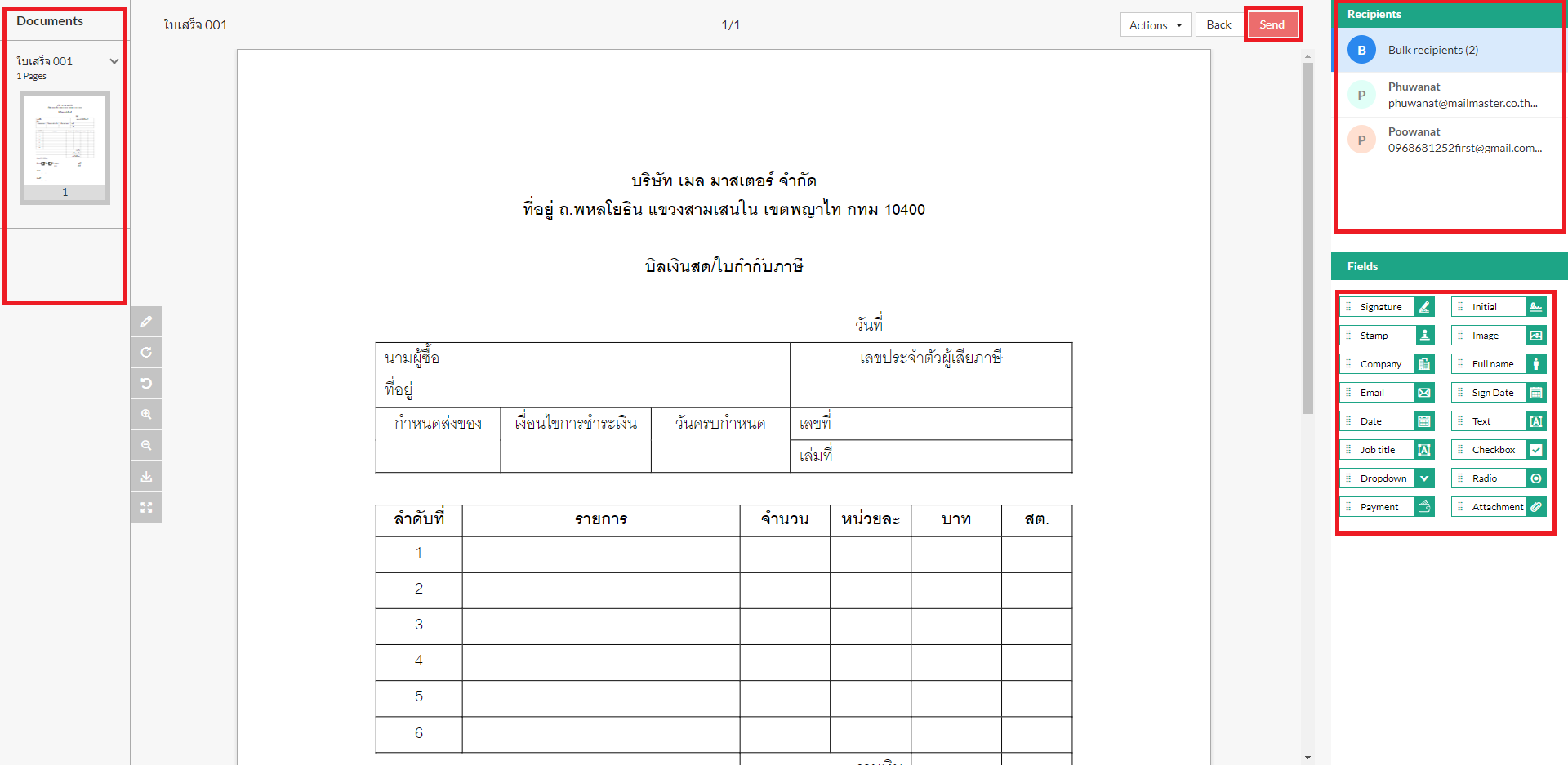
Task: Click row number 6 in the table
Action: point(419,733)
